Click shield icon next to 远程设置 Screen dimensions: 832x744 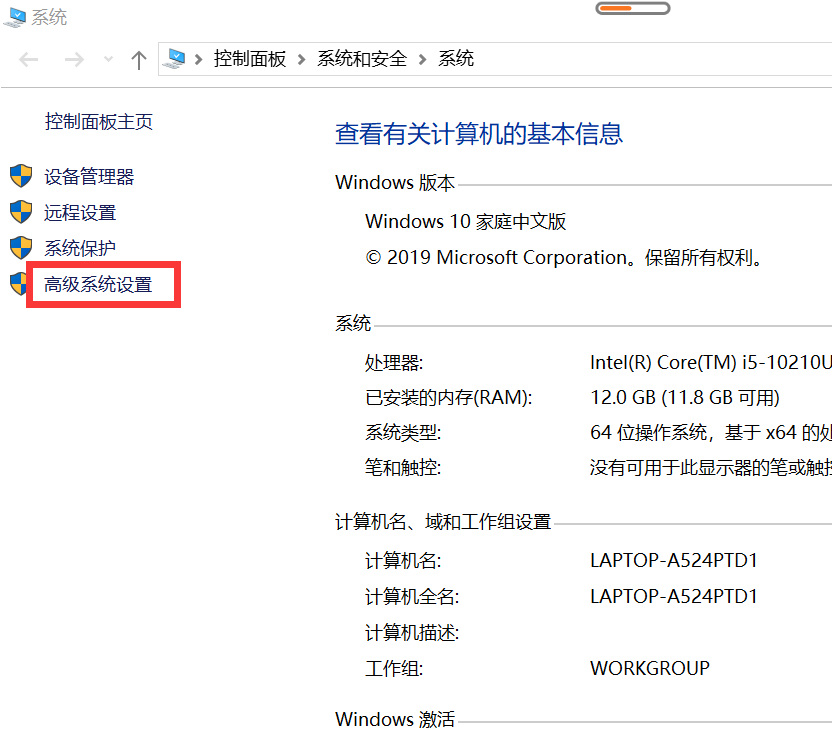click(x=21, y=212)
